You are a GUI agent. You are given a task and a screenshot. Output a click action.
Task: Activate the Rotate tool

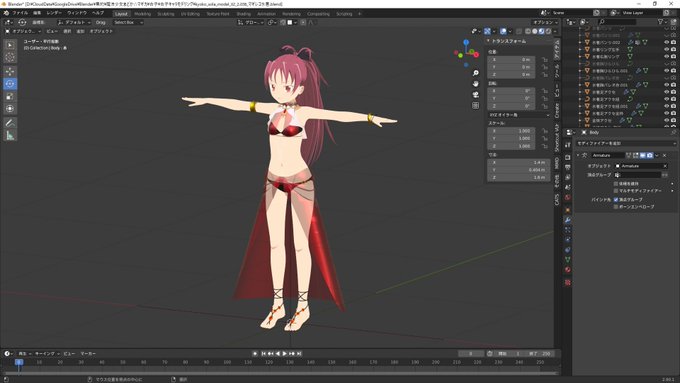10,84
